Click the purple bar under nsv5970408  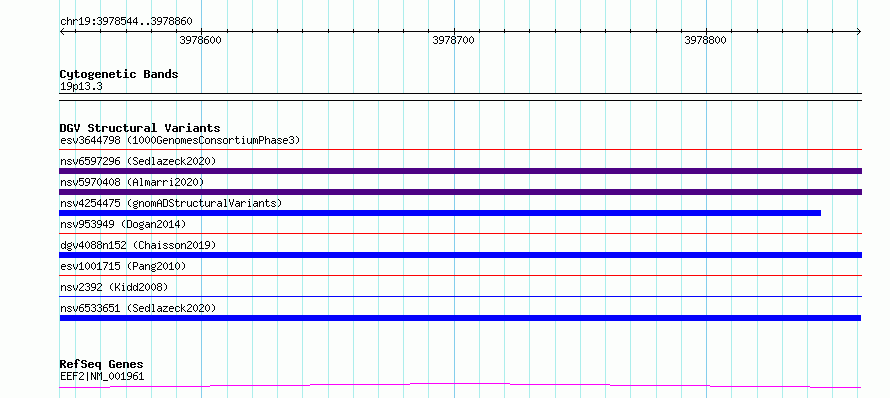461,192
